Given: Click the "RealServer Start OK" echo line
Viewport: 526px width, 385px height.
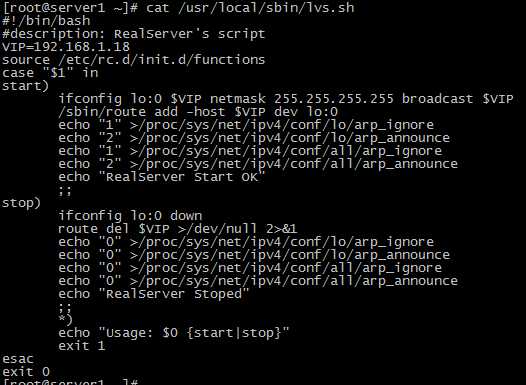Looking at the screenshot, I should pyautogui.click(x=162, y=177).
